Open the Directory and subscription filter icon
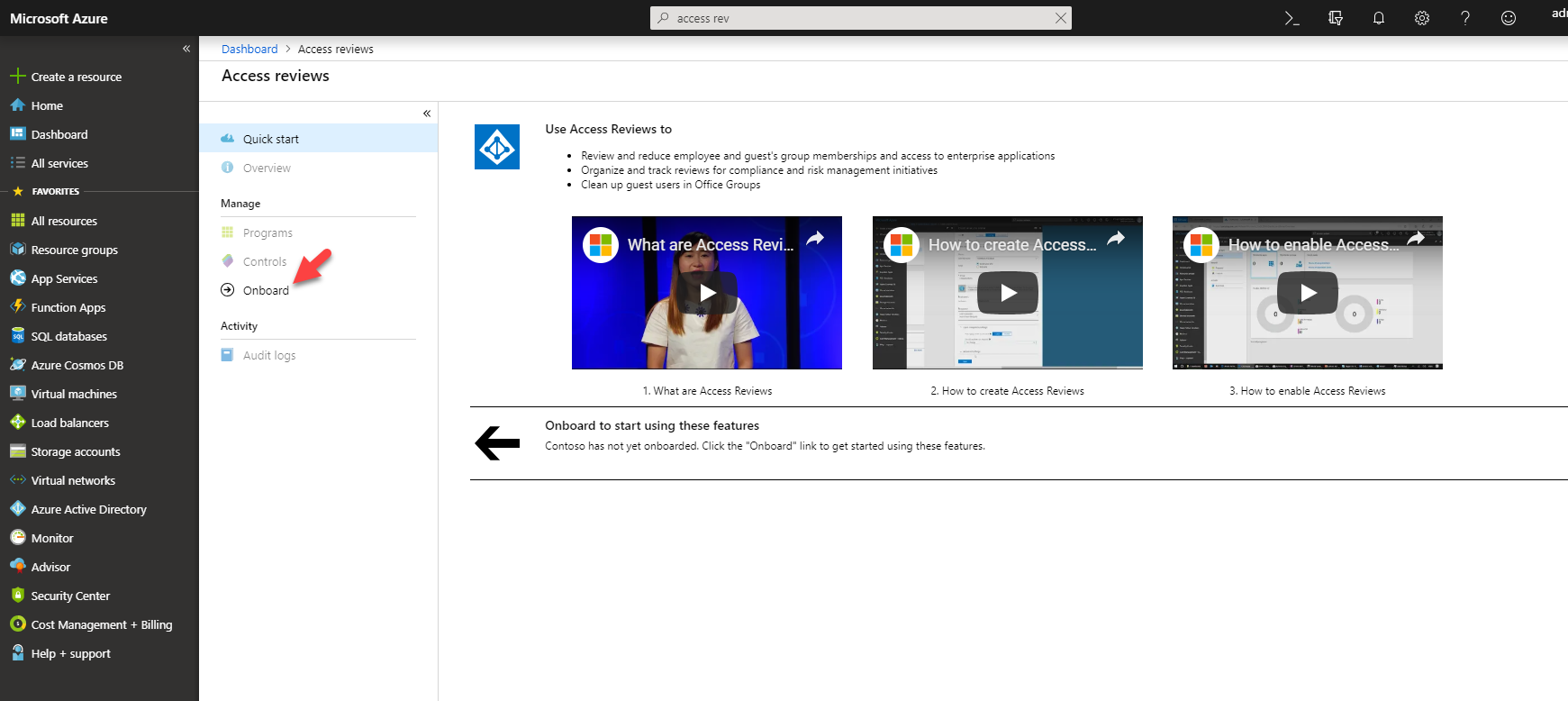 [x=1336, y=18]
